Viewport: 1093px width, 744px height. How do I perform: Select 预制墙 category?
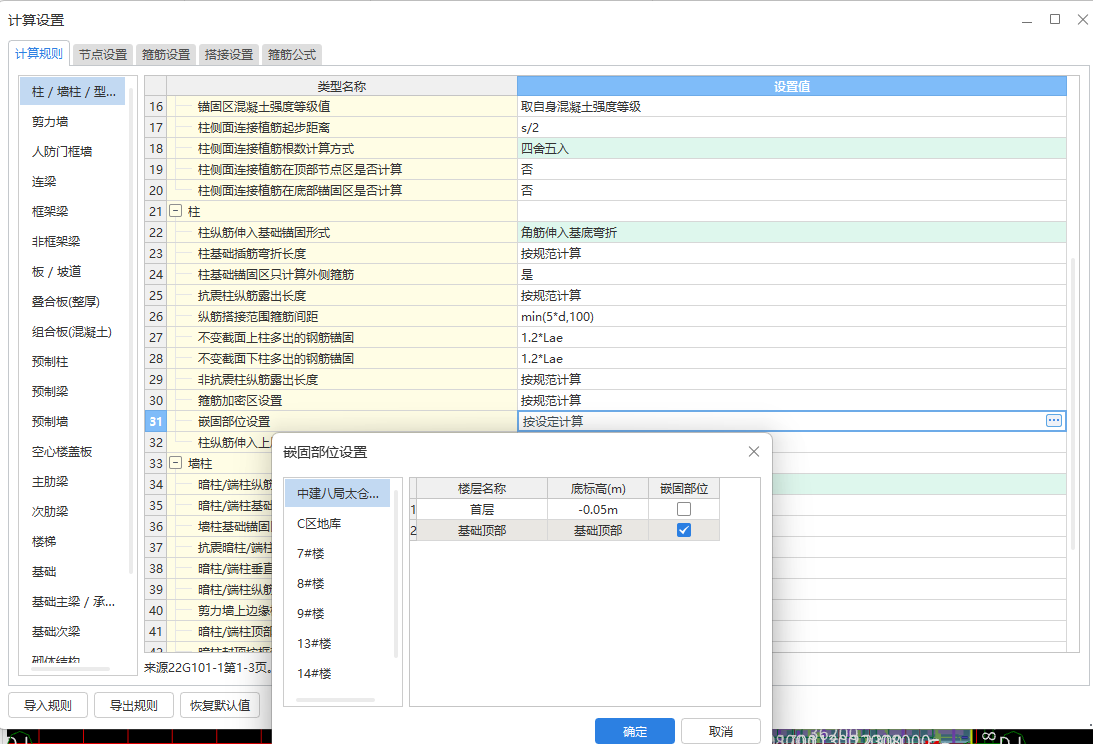pyautogui.click(x=72, y=421)
